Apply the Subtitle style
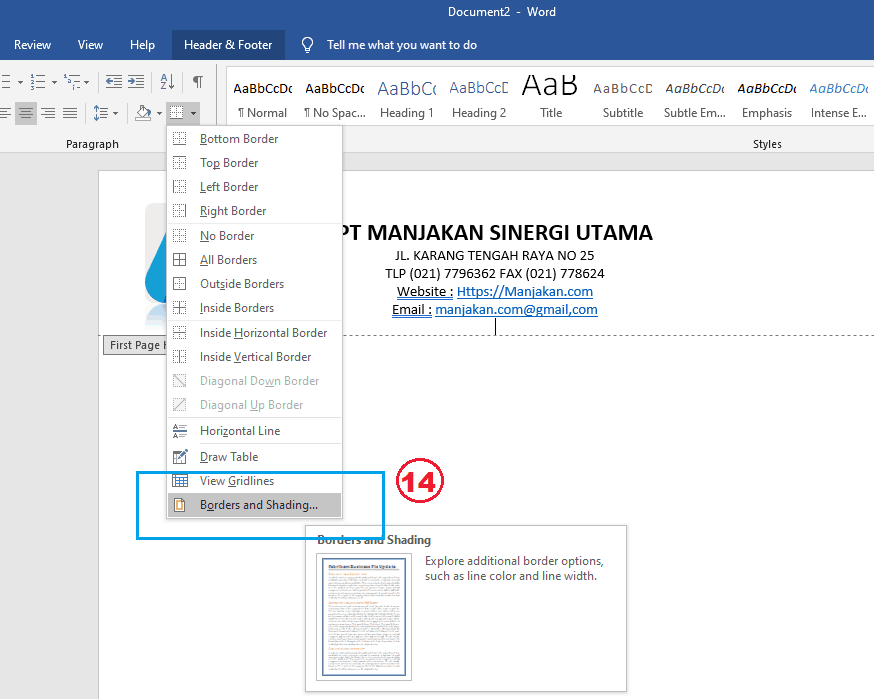The image size is (874, 699). click(x=623, y=100)
